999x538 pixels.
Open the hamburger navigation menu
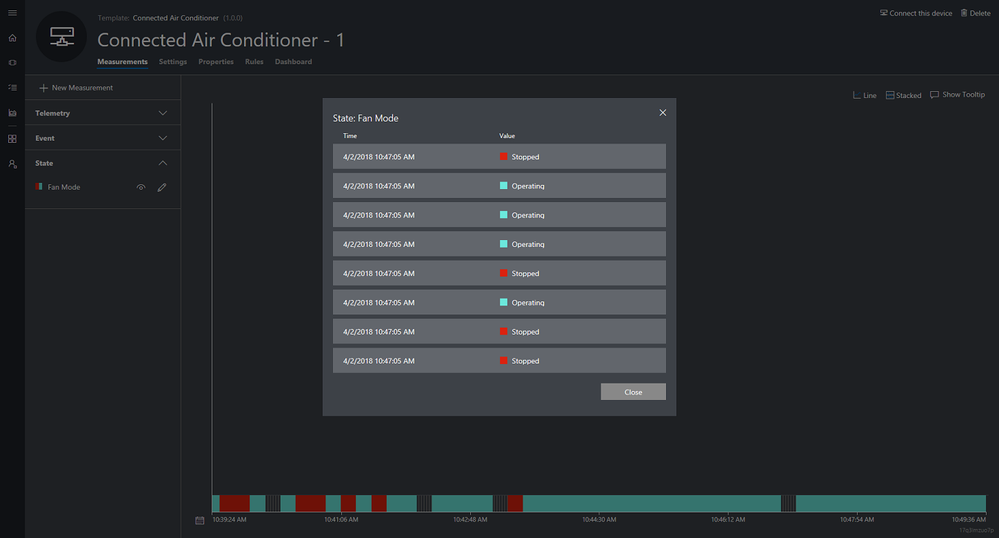[12, 13]
